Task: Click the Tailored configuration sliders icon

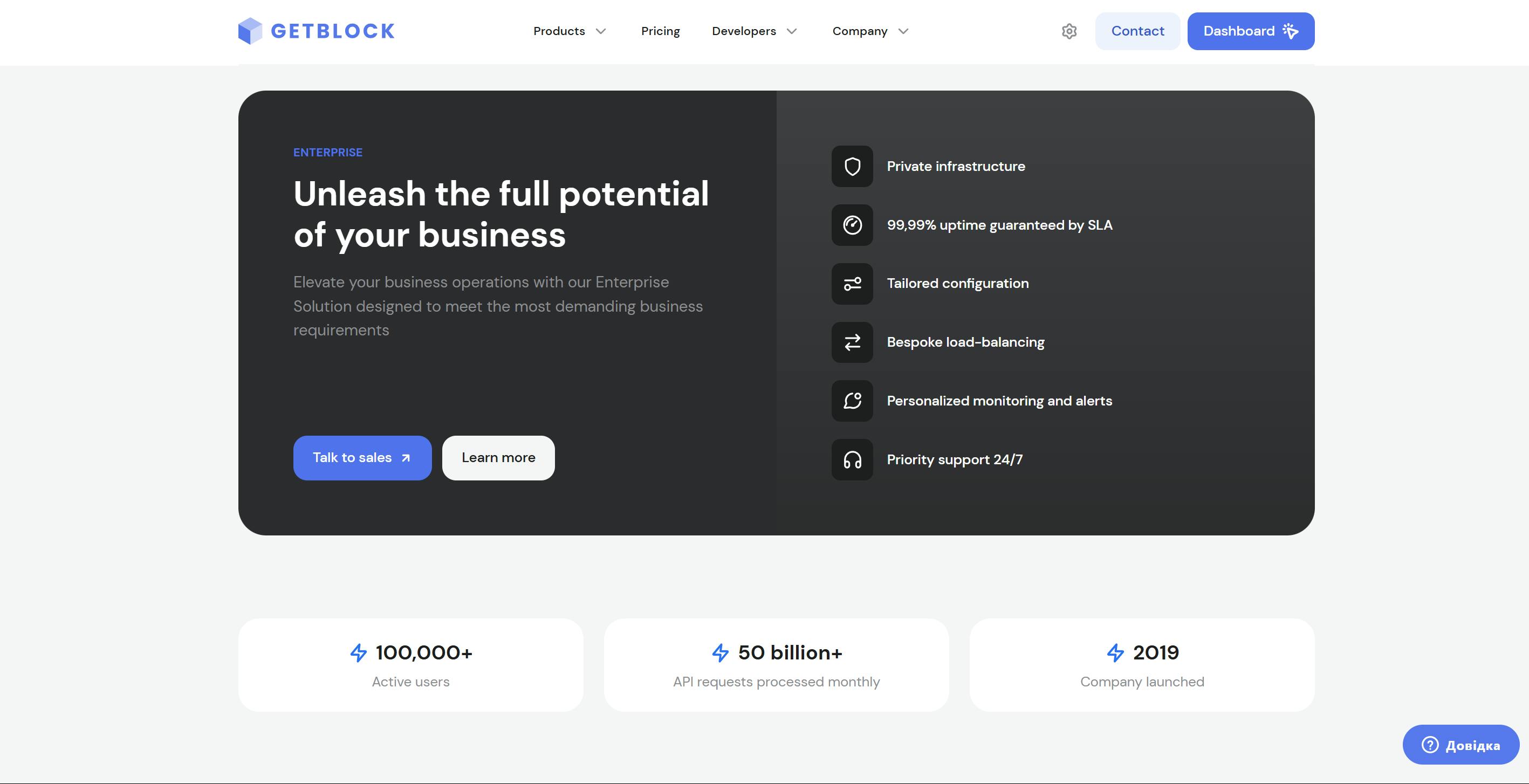Action: tap(852, 284)
